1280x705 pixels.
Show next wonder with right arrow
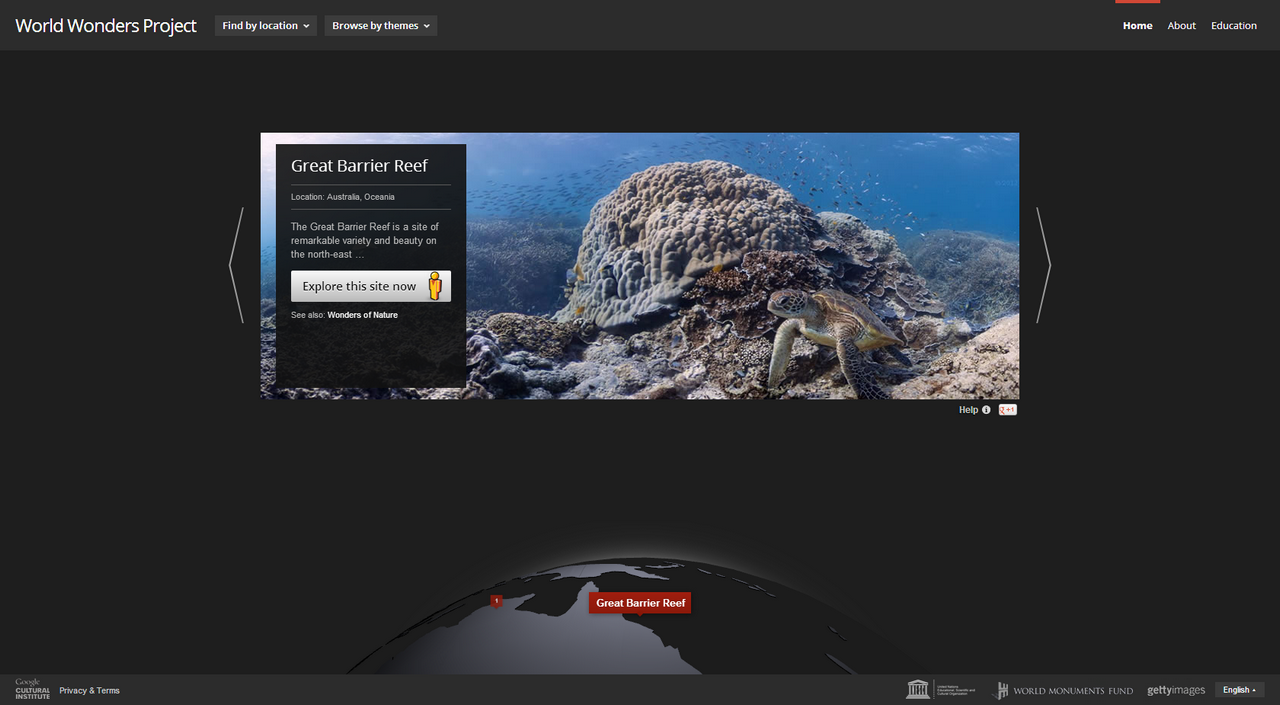pos(1043,265)
